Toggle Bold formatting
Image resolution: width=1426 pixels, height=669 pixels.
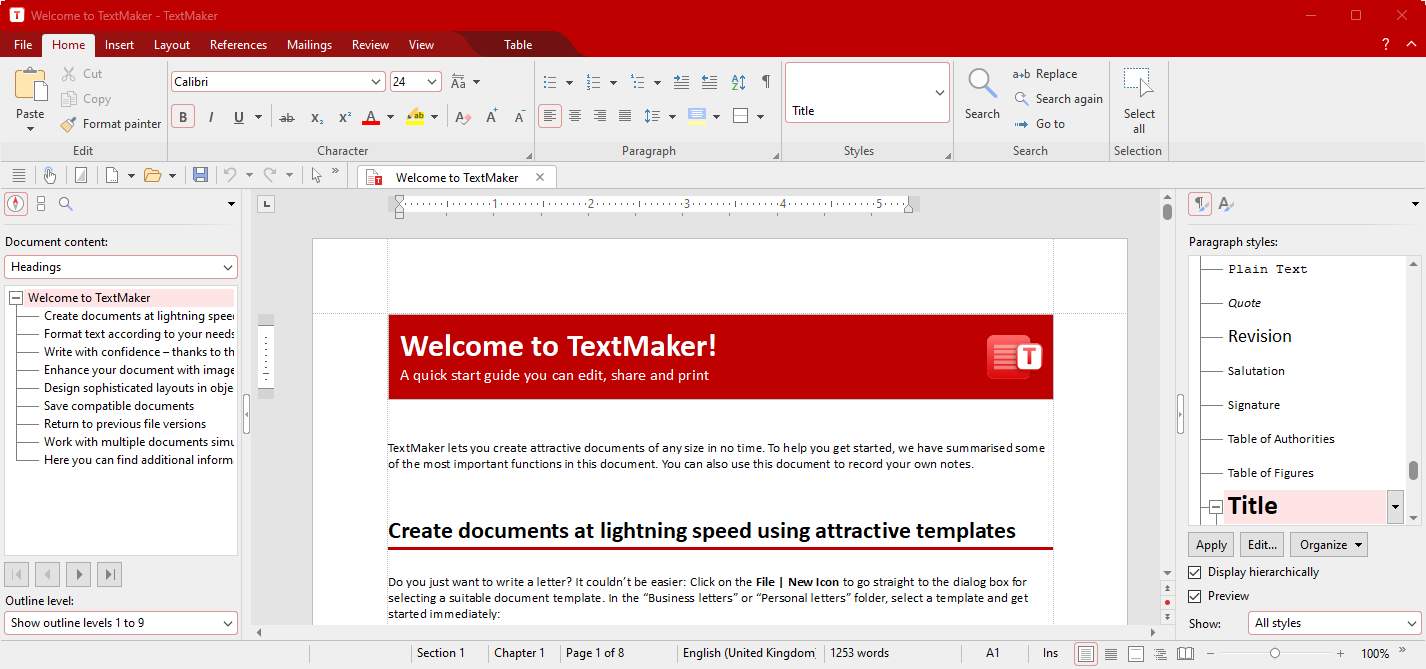[183, 117]
